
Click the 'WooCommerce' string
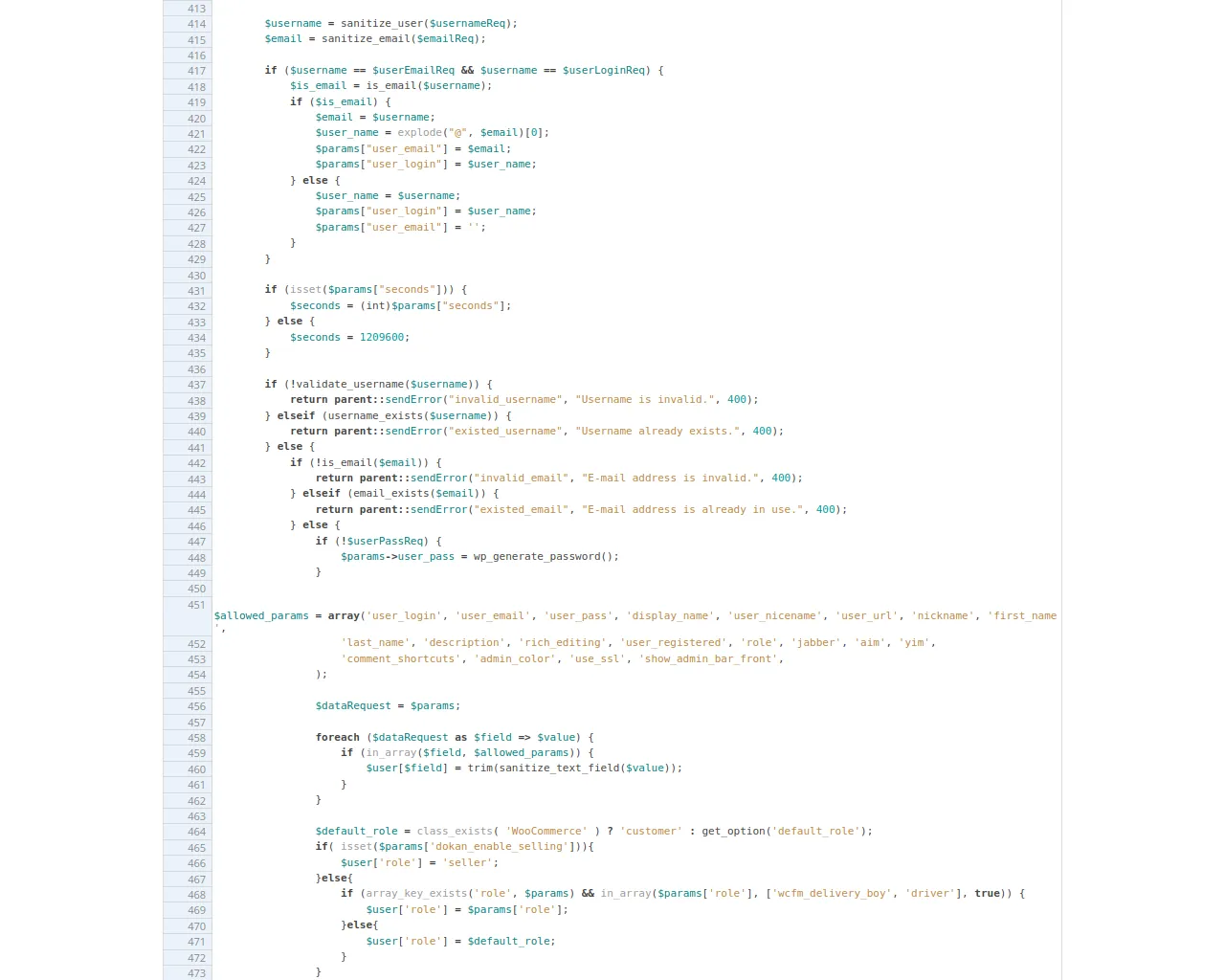[546, 831]
